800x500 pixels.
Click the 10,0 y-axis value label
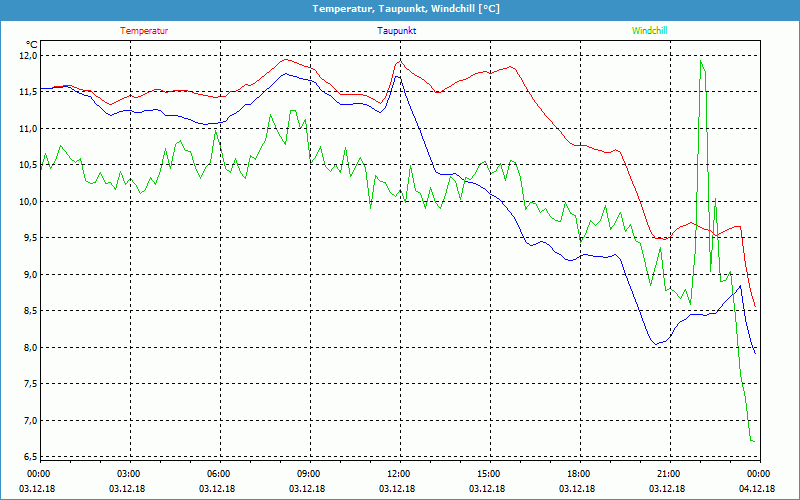coord(24,202)
